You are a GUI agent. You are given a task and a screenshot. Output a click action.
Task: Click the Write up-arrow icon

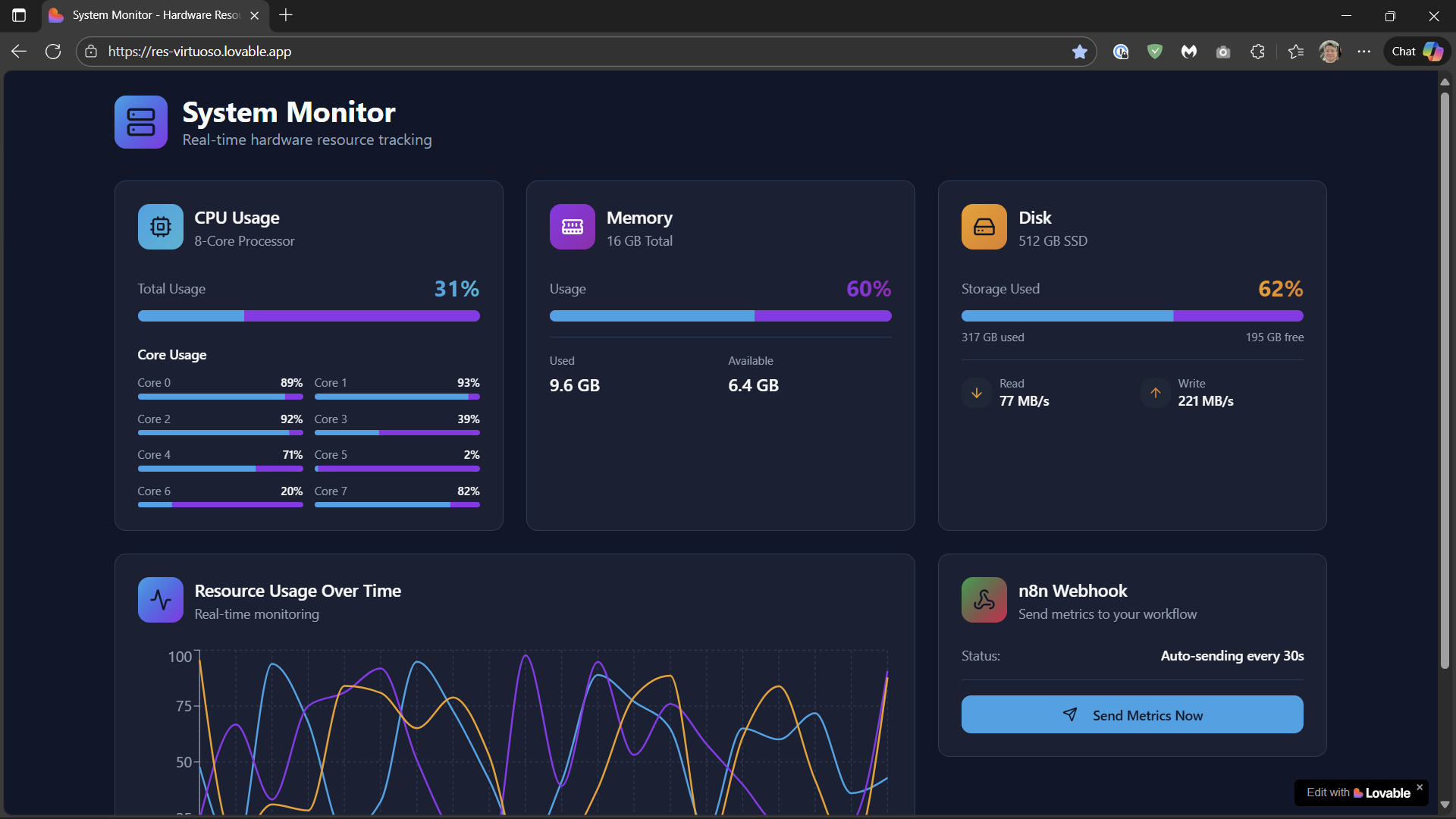click(1156, 393)
